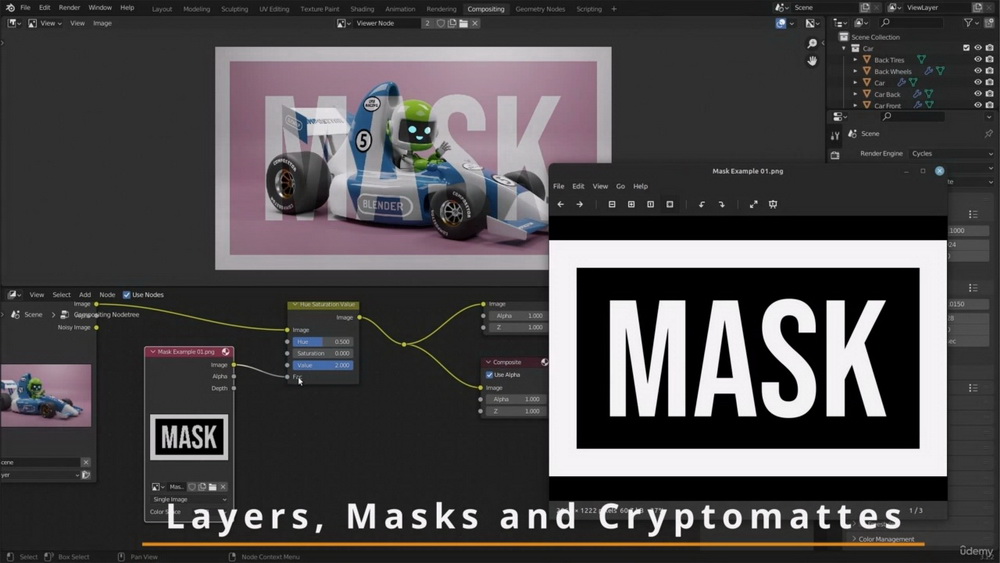Click modifier wrench icon on the Car Back row
Image resolution: width=1000 pixels, height=563 pixels.
click(917, 94)
